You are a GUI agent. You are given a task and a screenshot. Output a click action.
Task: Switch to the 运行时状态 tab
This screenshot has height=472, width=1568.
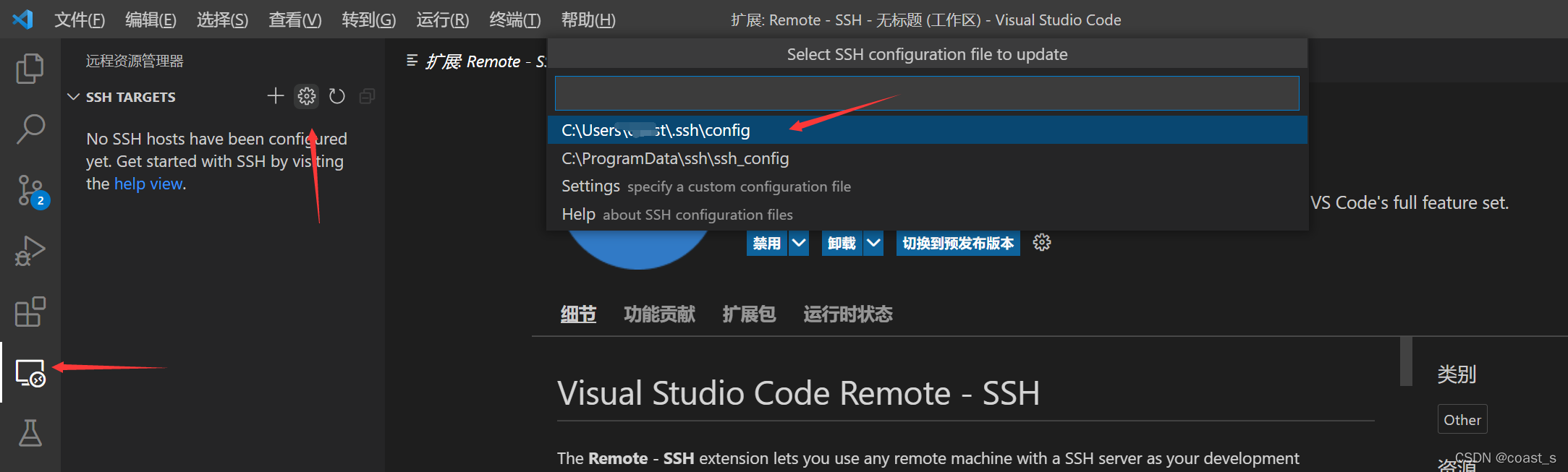[x=848, y=314]
